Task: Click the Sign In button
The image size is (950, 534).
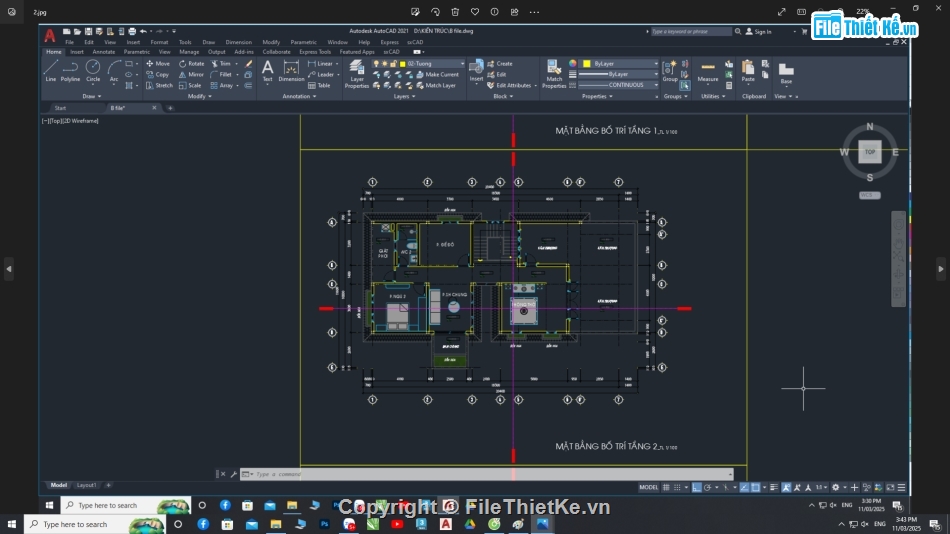Action: [759, 32]
